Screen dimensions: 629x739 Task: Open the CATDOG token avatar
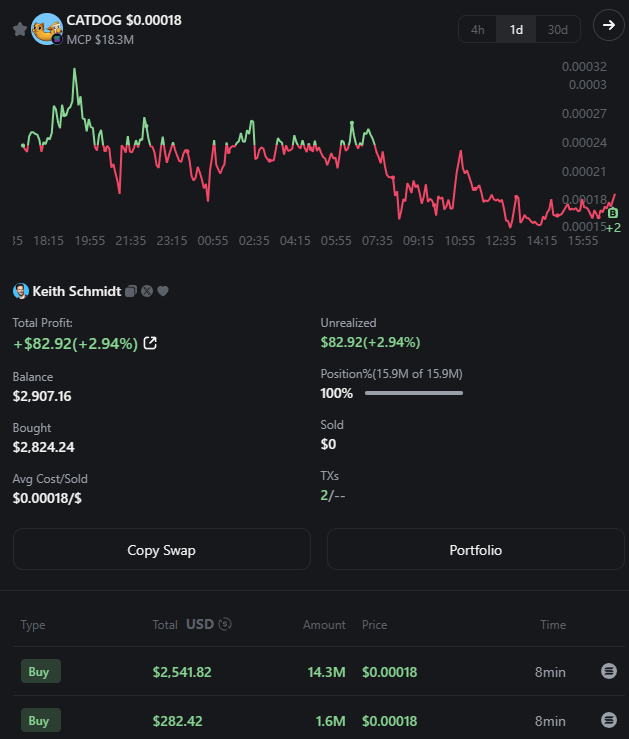point(47,29)
